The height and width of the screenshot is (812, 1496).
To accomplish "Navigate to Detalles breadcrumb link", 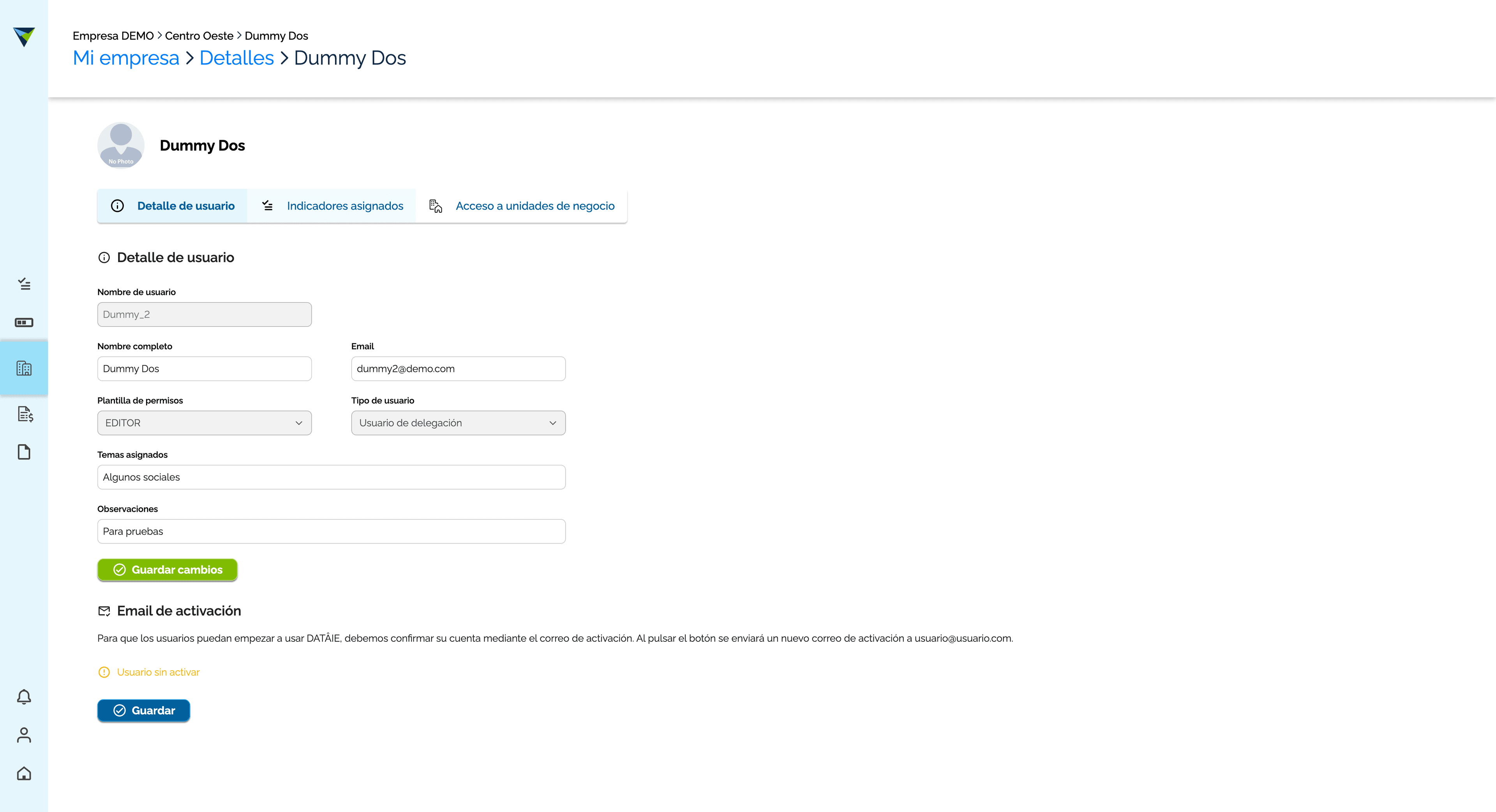I will point(236,58).
